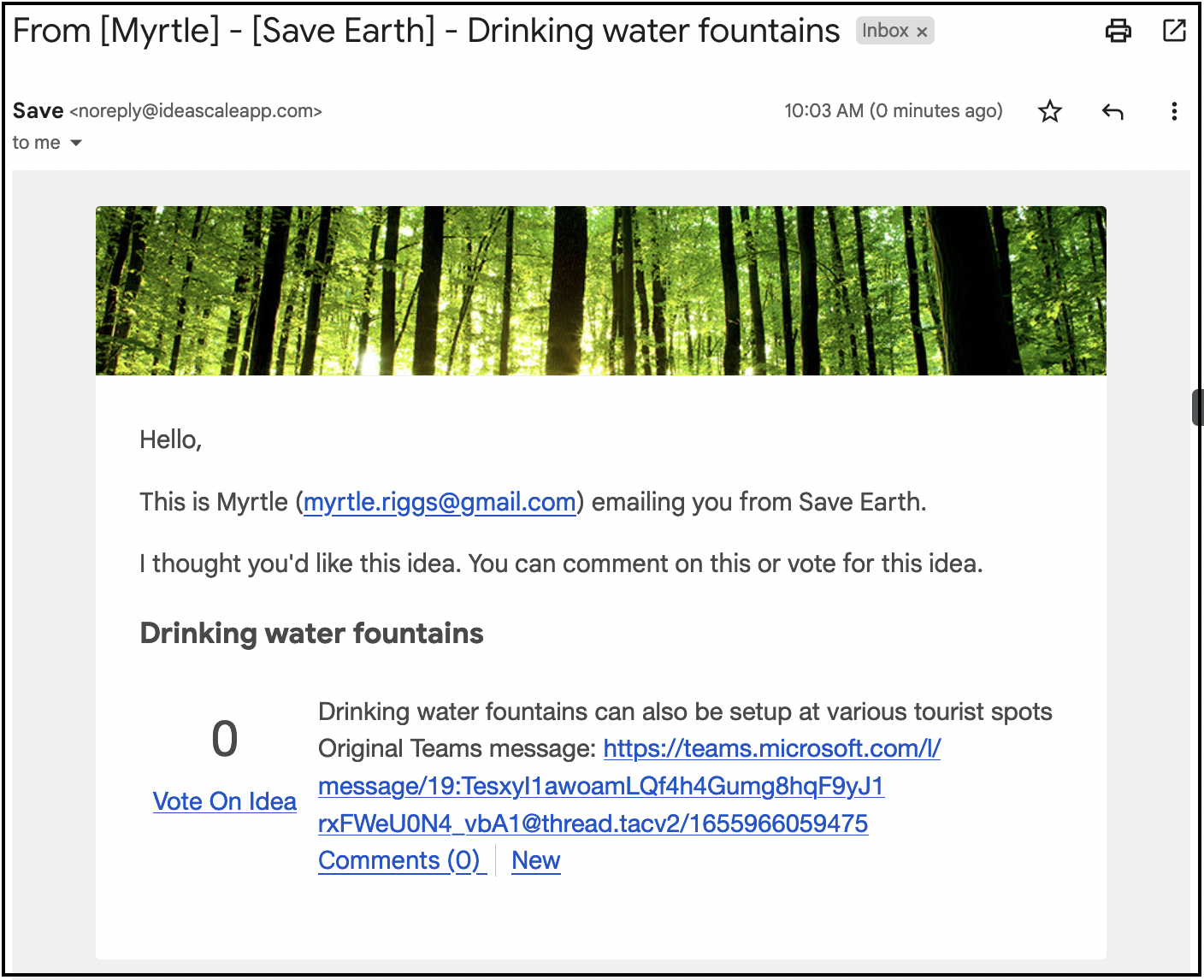The height and width of the screenshot is (980, 1204).
Task: Click the vote count 0
Action: point(225,739)
